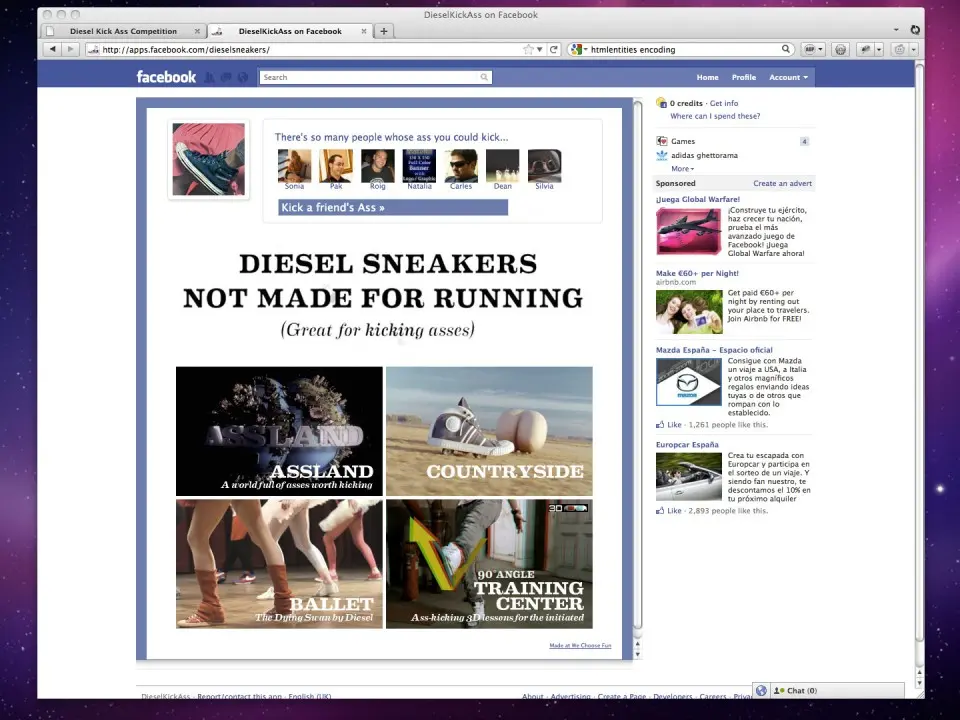The width and height of the screenshot is (960, 720).
Task: Click the pen-shaped extension toolbar icon
Action: (x=865, y=50)
